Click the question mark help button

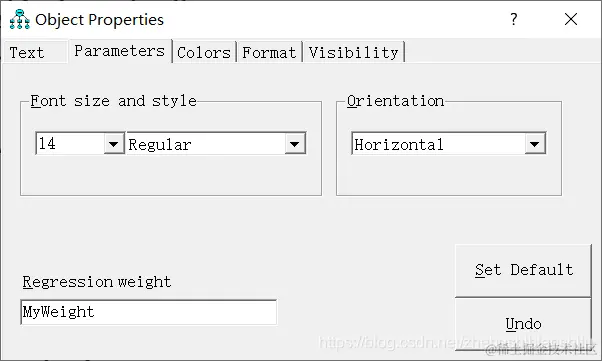[x=514, y=19]
